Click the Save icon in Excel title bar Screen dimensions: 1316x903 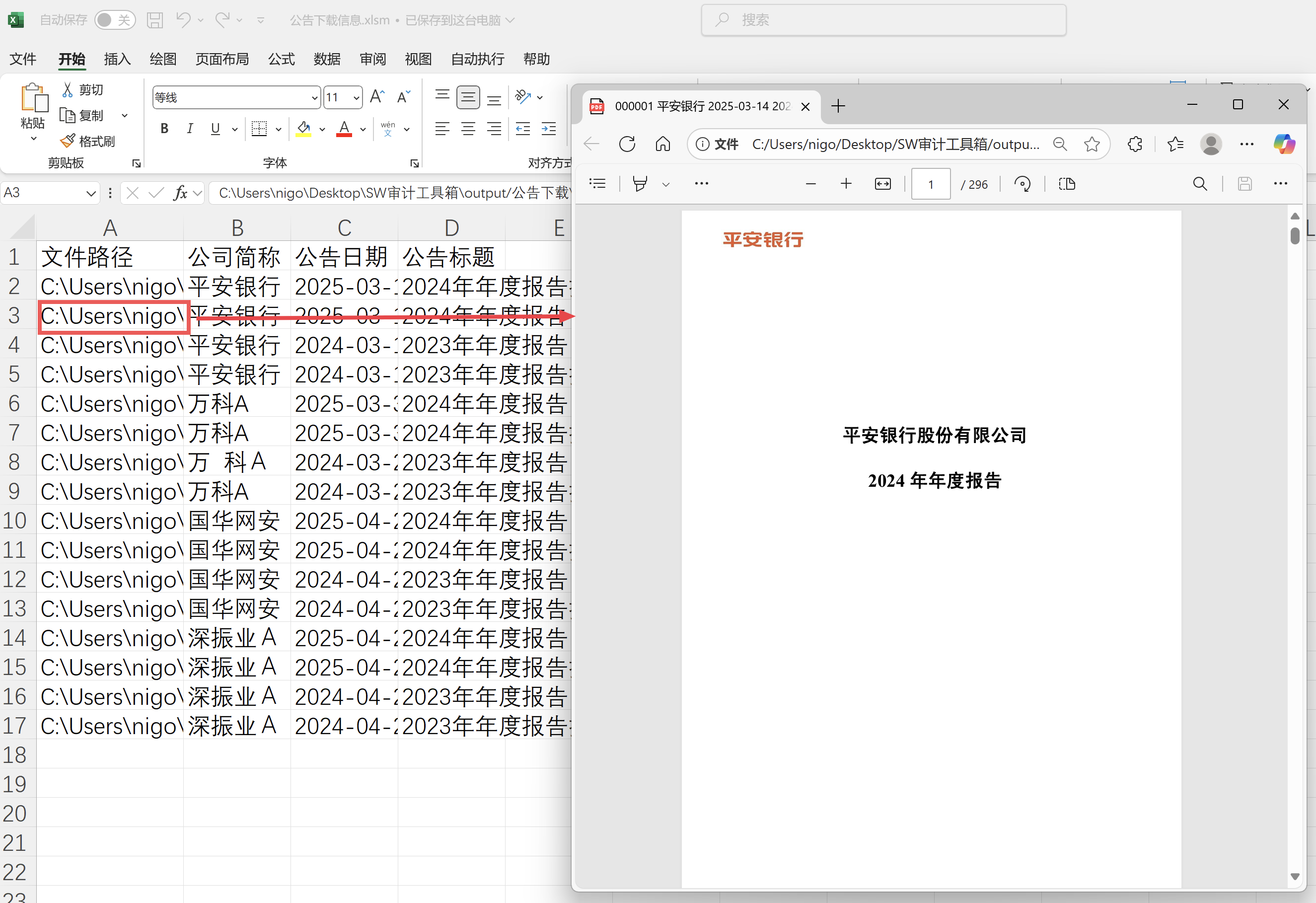(154, 20)
